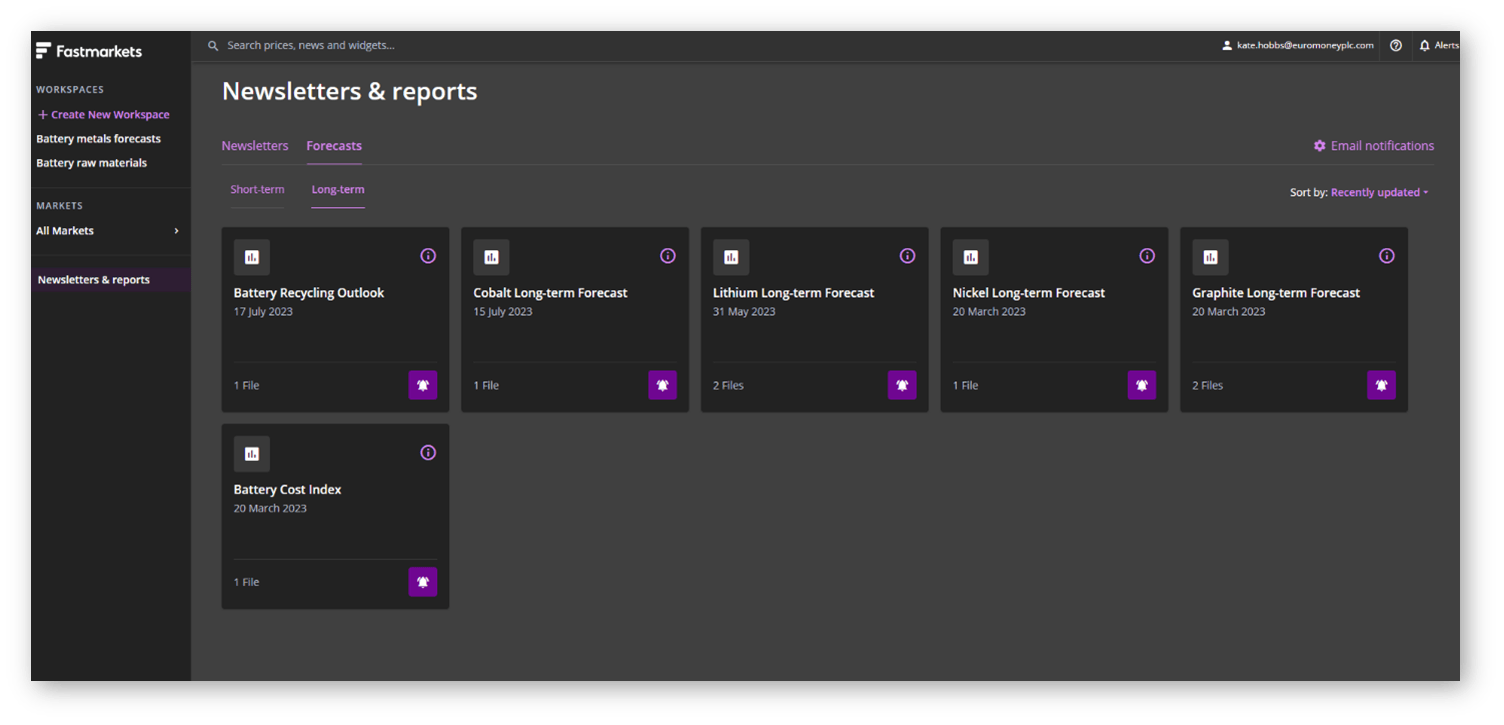1504x725 pixels.
Task: Toggle alert bell for Battery Cost Index
Action: tap(423, 582)
